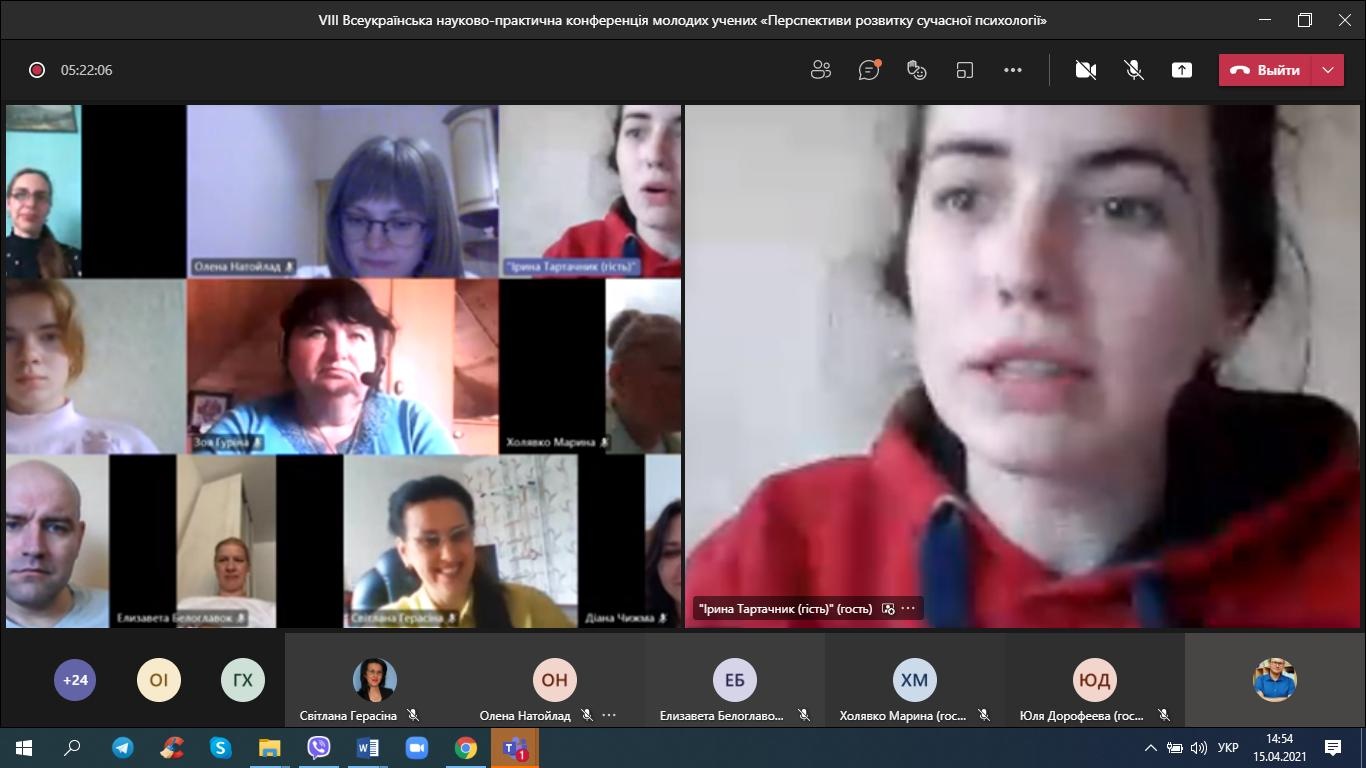Switch to Microsoft Word on taskbar

pos(368,748)
